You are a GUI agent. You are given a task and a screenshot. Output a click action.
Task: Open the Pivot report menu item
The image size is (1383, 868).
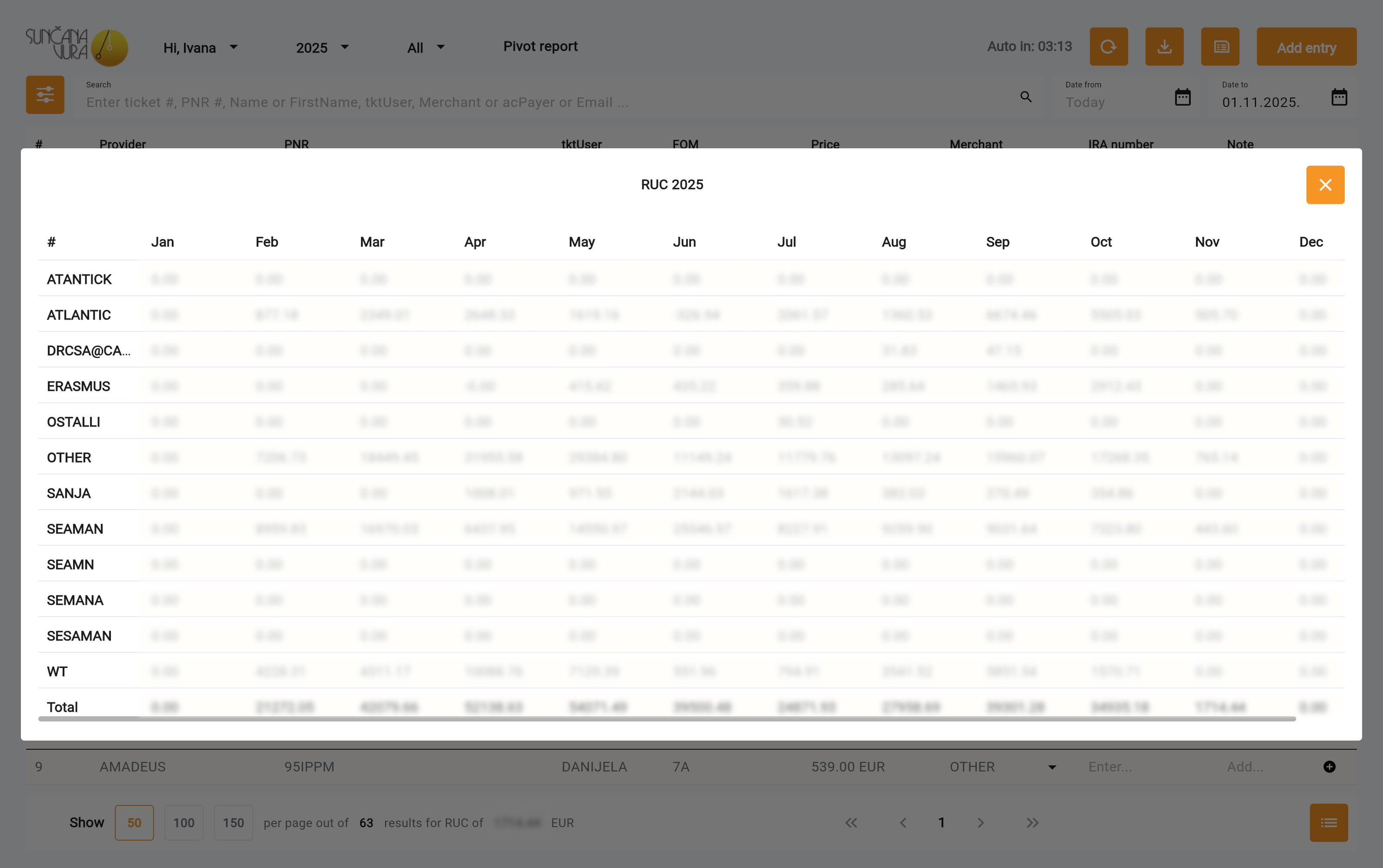[x=540, y=47]
